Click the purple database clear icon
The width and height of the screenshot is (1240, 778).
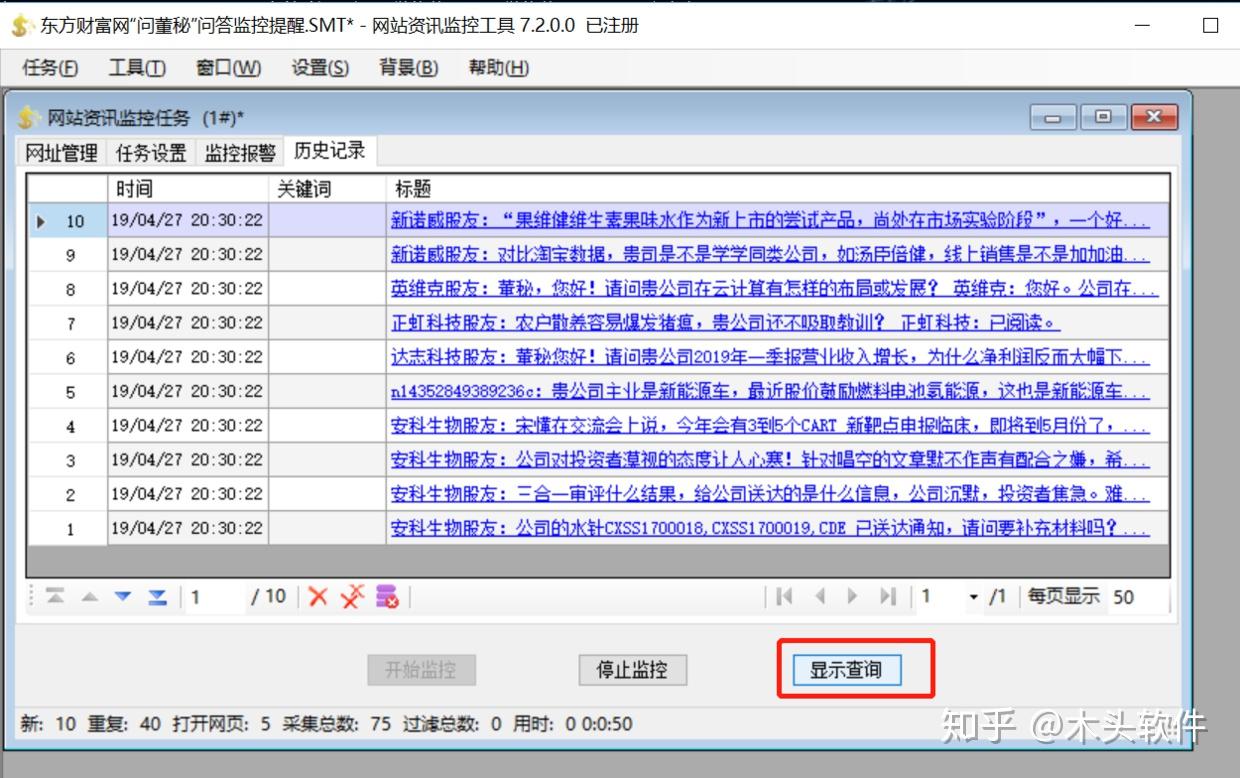coord(387,597)
